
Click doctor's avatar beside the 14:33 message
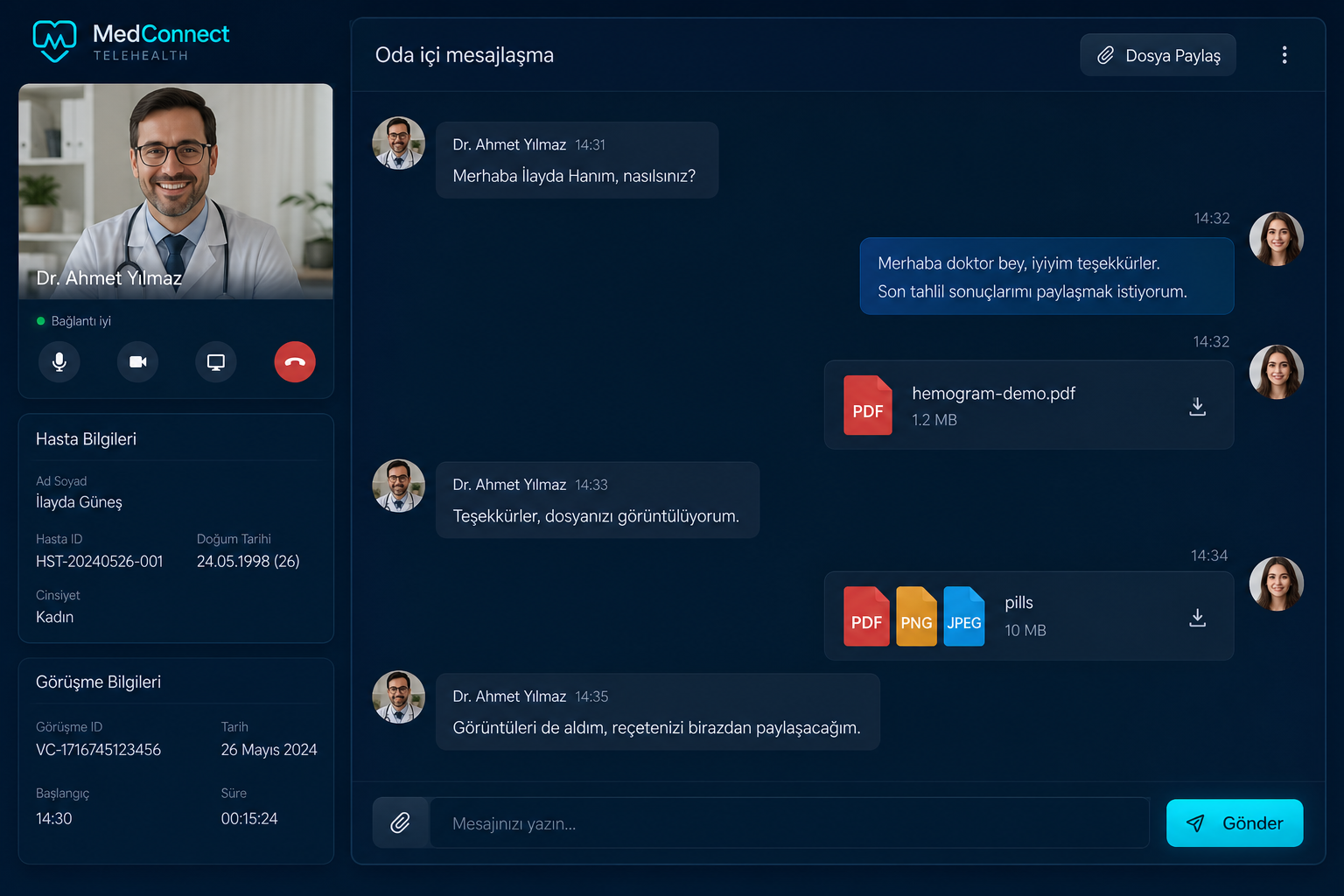tap(399, 486)
